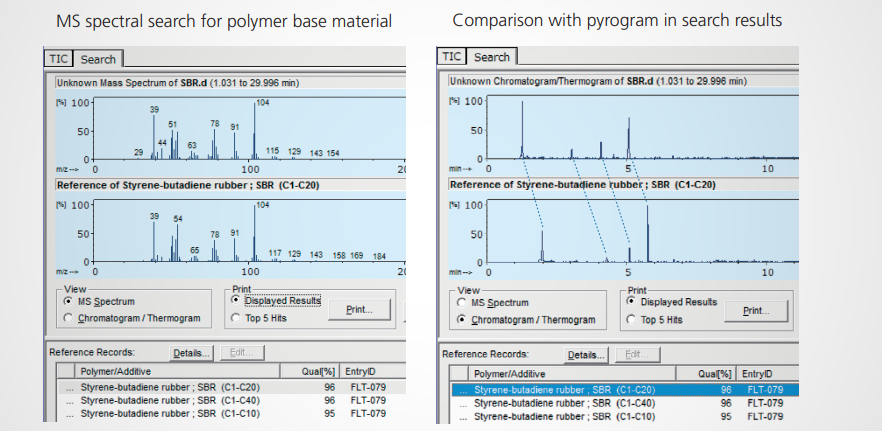The width and height of the screenshot is (882, 431).
Task: Sort by Qual[%] column header in the right panel
Action: click(x=706, y=374)
